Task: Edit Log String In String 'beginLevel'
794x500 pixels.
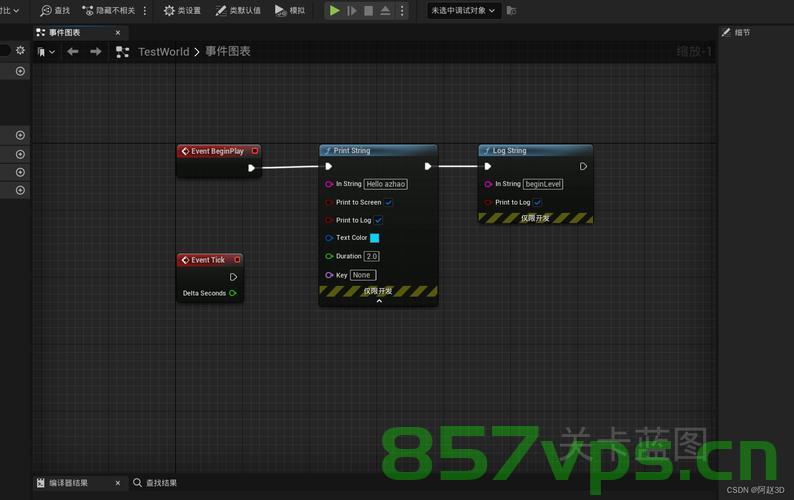Action: (x=543, y=184)
